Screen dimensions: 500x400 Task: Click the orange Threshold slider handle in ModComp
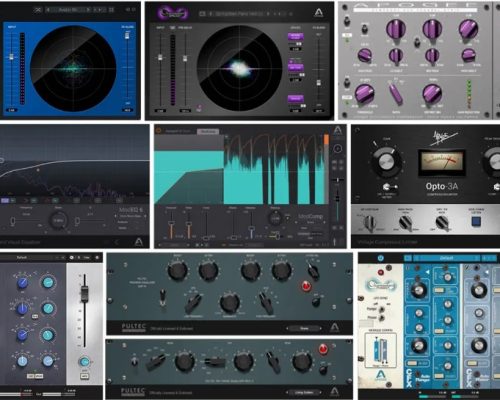[x=171, y=224]
